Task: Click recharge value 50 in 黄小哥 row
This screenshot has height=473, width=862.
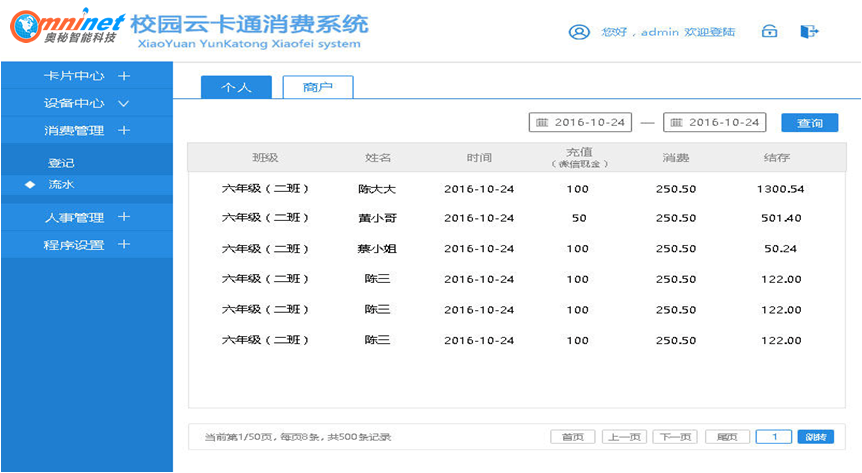Action: point(579,218)
